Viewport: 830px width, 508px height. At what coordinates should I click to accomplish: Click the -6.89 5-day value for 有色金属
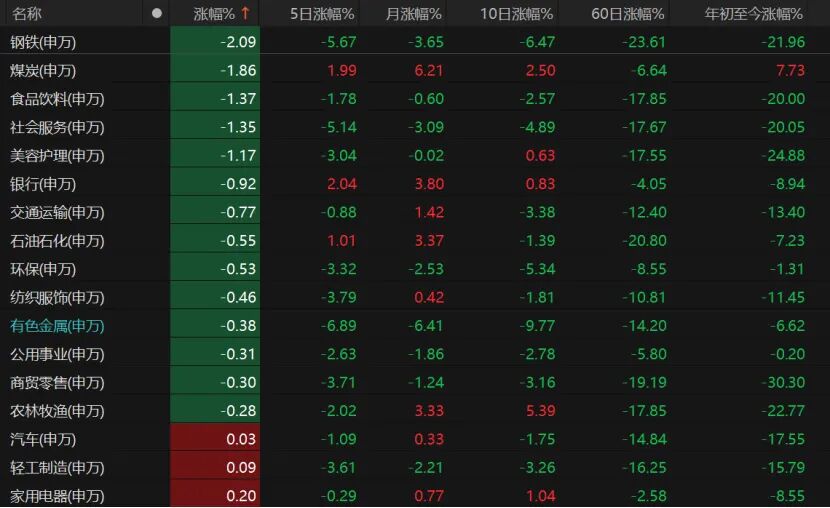[338, 326]
